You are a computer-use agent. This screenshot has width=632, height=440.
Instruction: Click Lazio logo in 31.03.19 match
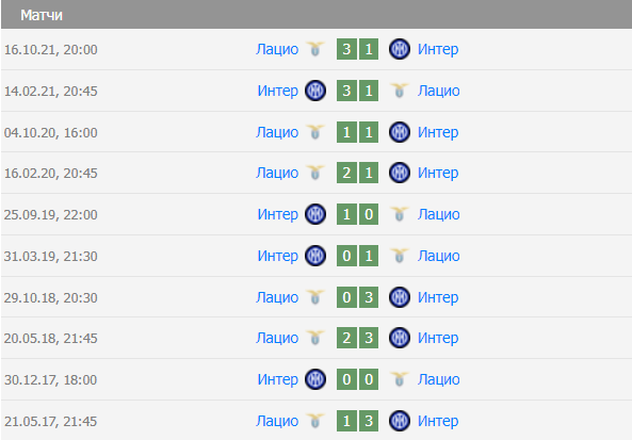(x=400, y=256)
